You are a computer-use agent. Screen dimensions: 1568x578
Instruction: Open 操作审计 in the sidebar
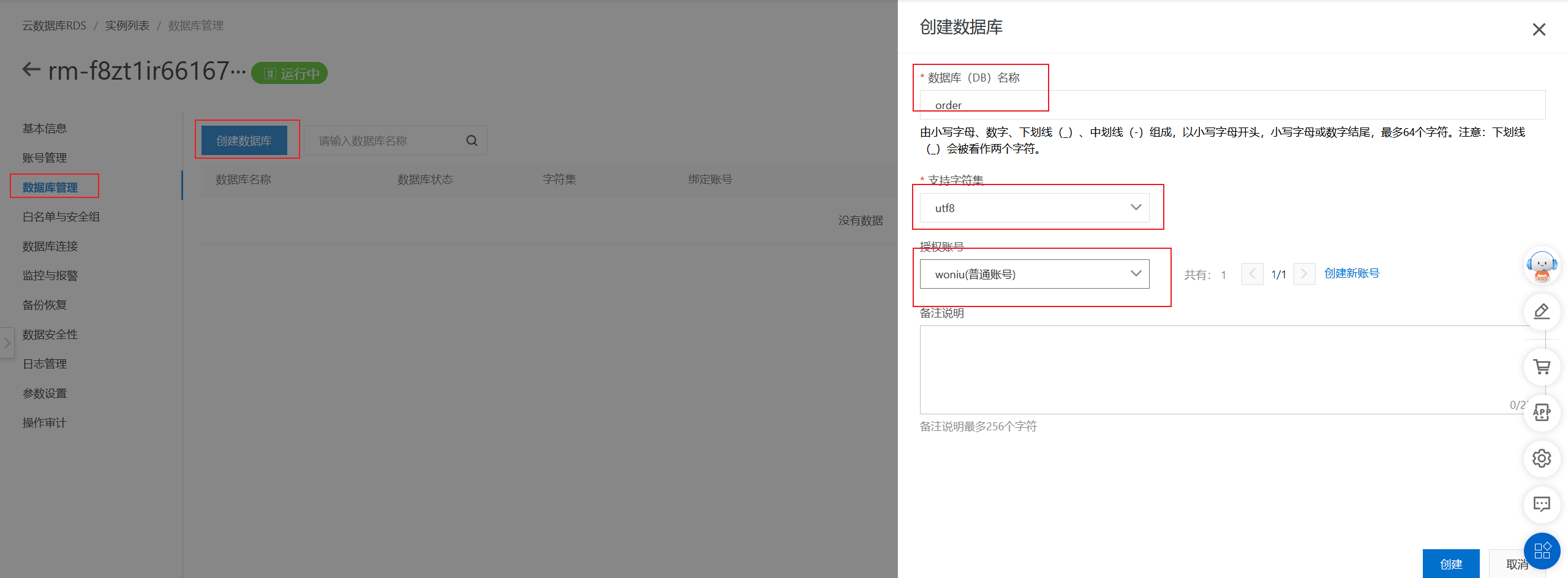45,422
